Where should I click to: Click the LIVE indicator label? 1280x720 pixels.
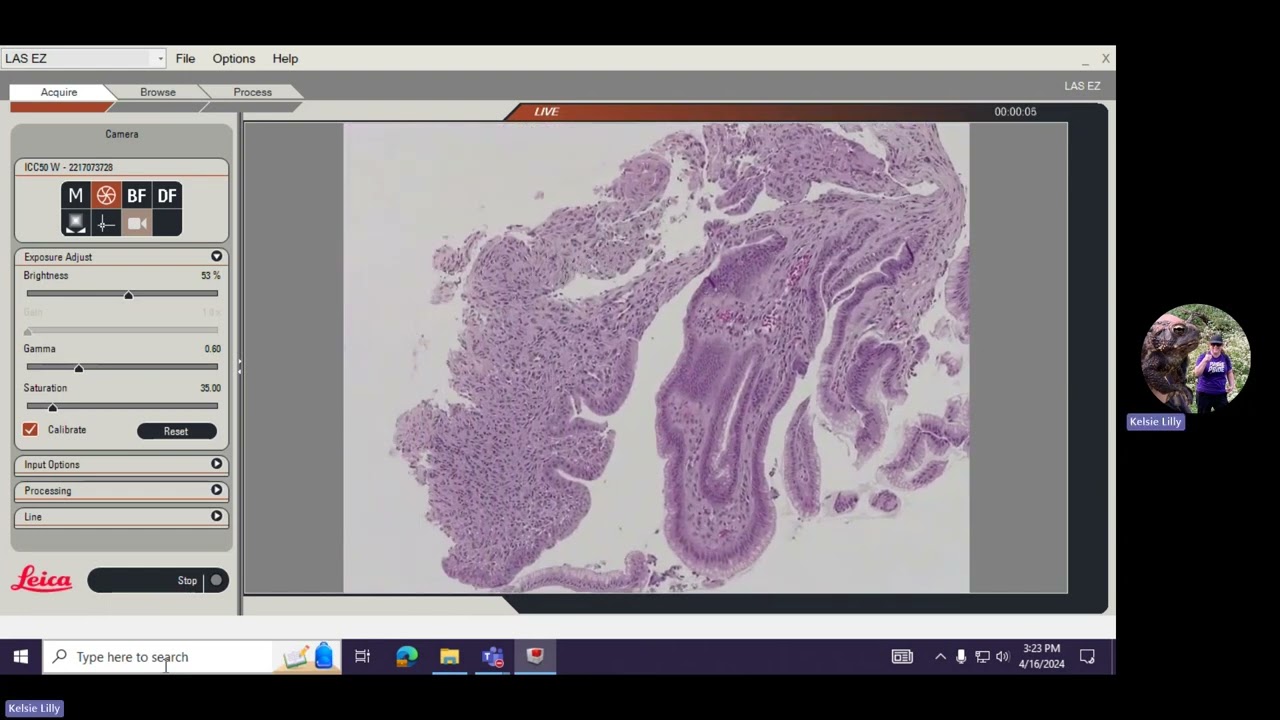[x=546, y=112]
